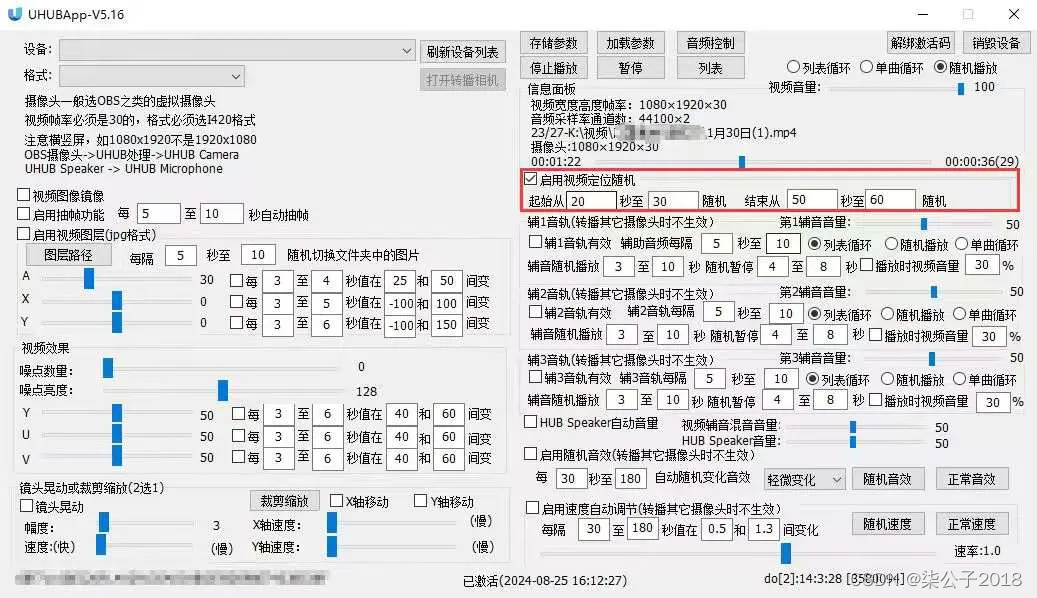Click the 刷新设备列表 button to refresh devices
Screen dimensions: 1037x598
point(462,50)
